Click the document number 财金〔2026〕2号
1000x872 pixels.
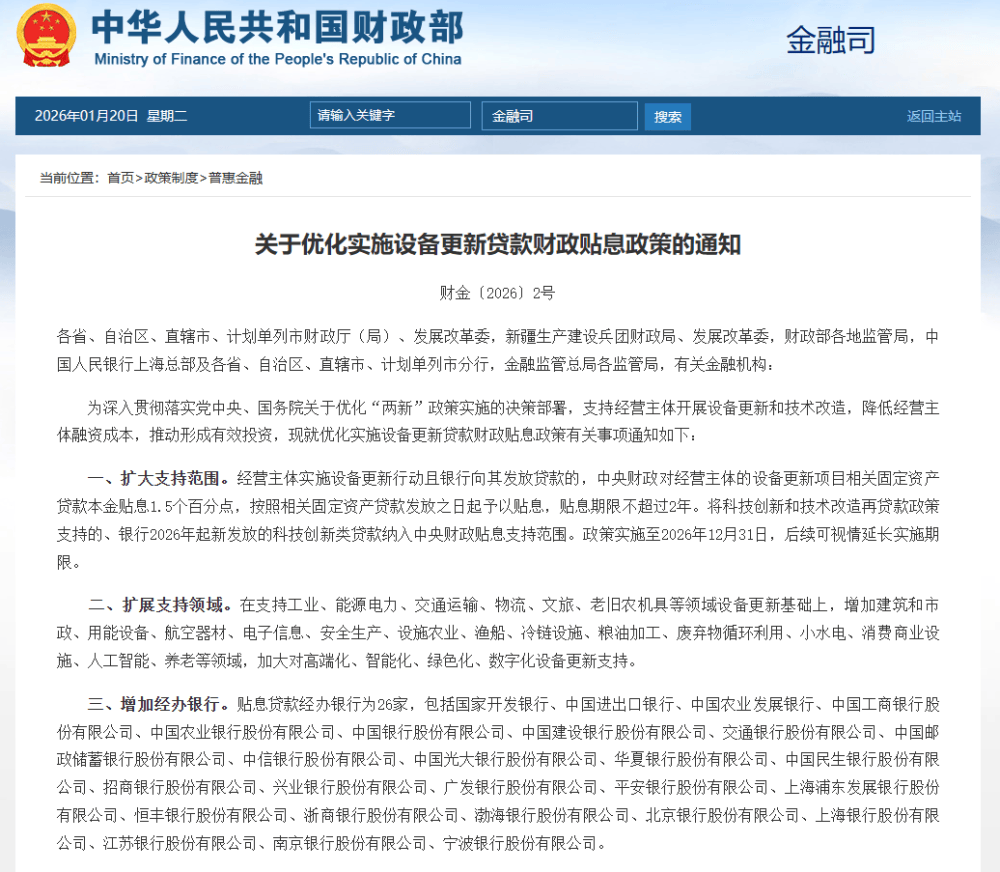click(x=497, y=293)
